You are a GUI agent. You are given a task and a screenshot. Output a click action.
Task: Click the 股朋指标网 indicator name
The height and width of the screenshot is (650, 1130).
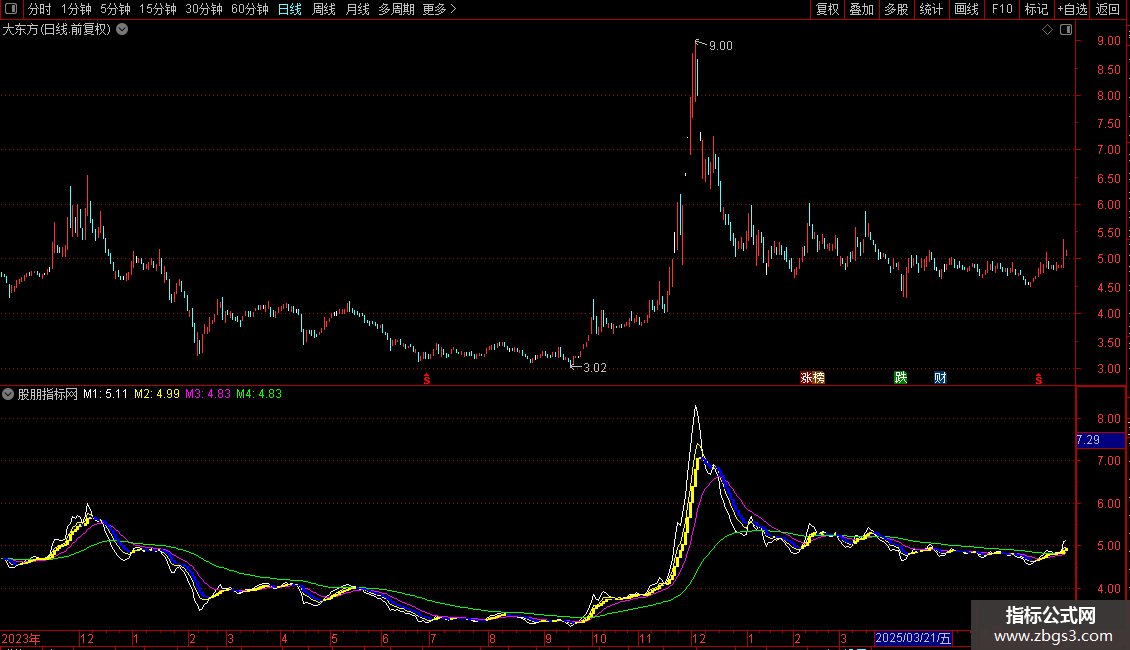(48, 394)
